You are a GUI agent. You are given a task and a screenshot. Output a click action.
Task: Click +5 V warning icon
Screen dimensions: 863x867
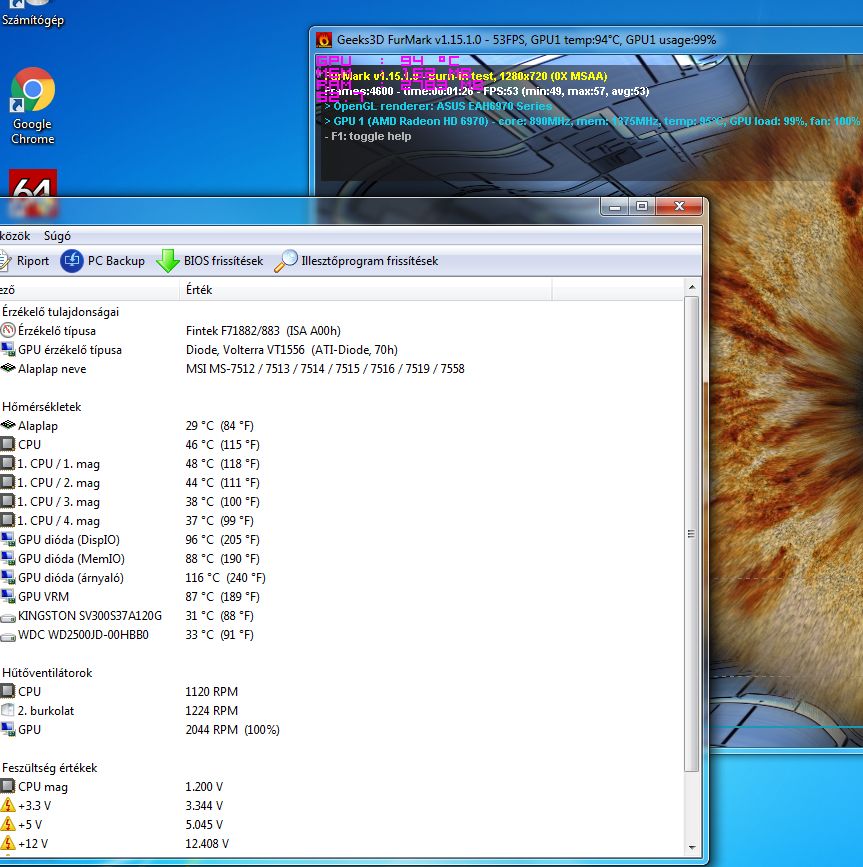click(8, 824)
